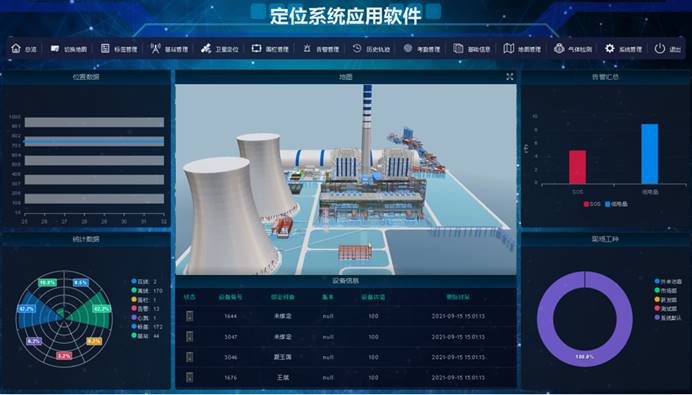Click the power exit icon
This screenshot has width=692, height=395.
pos(660,49)
